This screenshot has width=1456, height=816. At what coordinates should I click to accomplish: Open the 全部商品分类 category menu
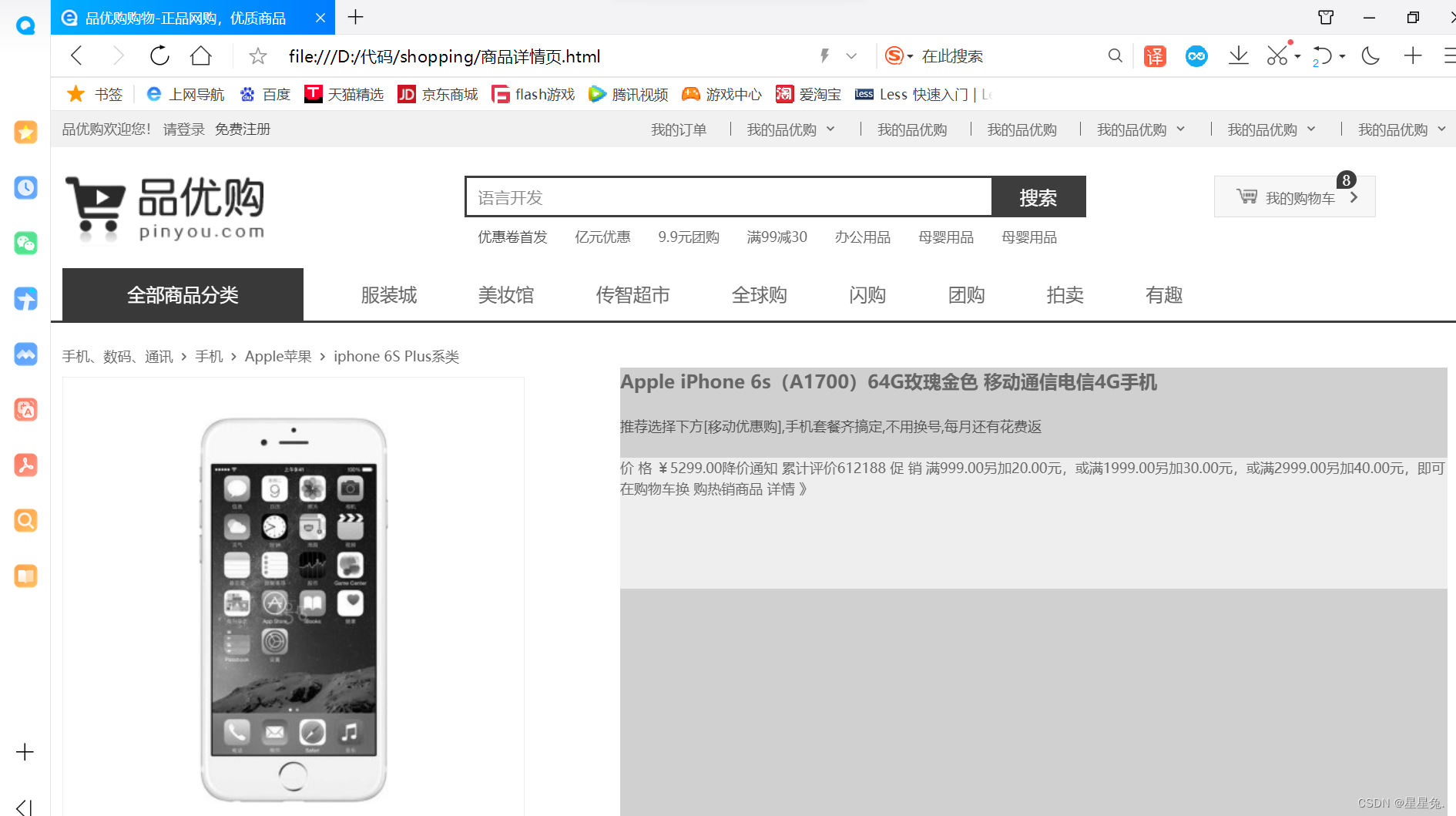(x=183, y=294)
